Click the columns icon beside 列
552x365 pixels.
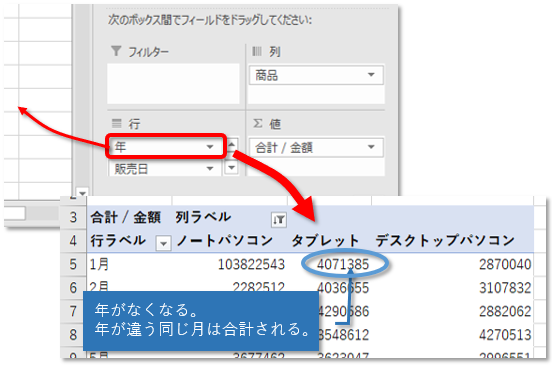pos(257,51)
